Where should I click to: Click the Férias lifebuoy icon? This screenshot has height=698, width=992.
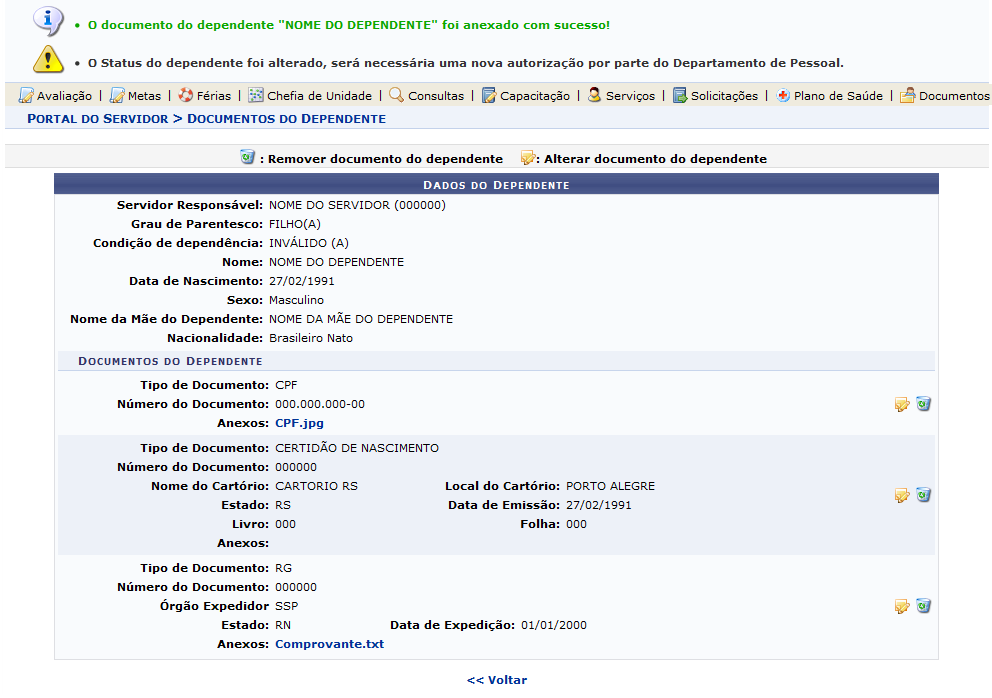click(x=186, y=96)
